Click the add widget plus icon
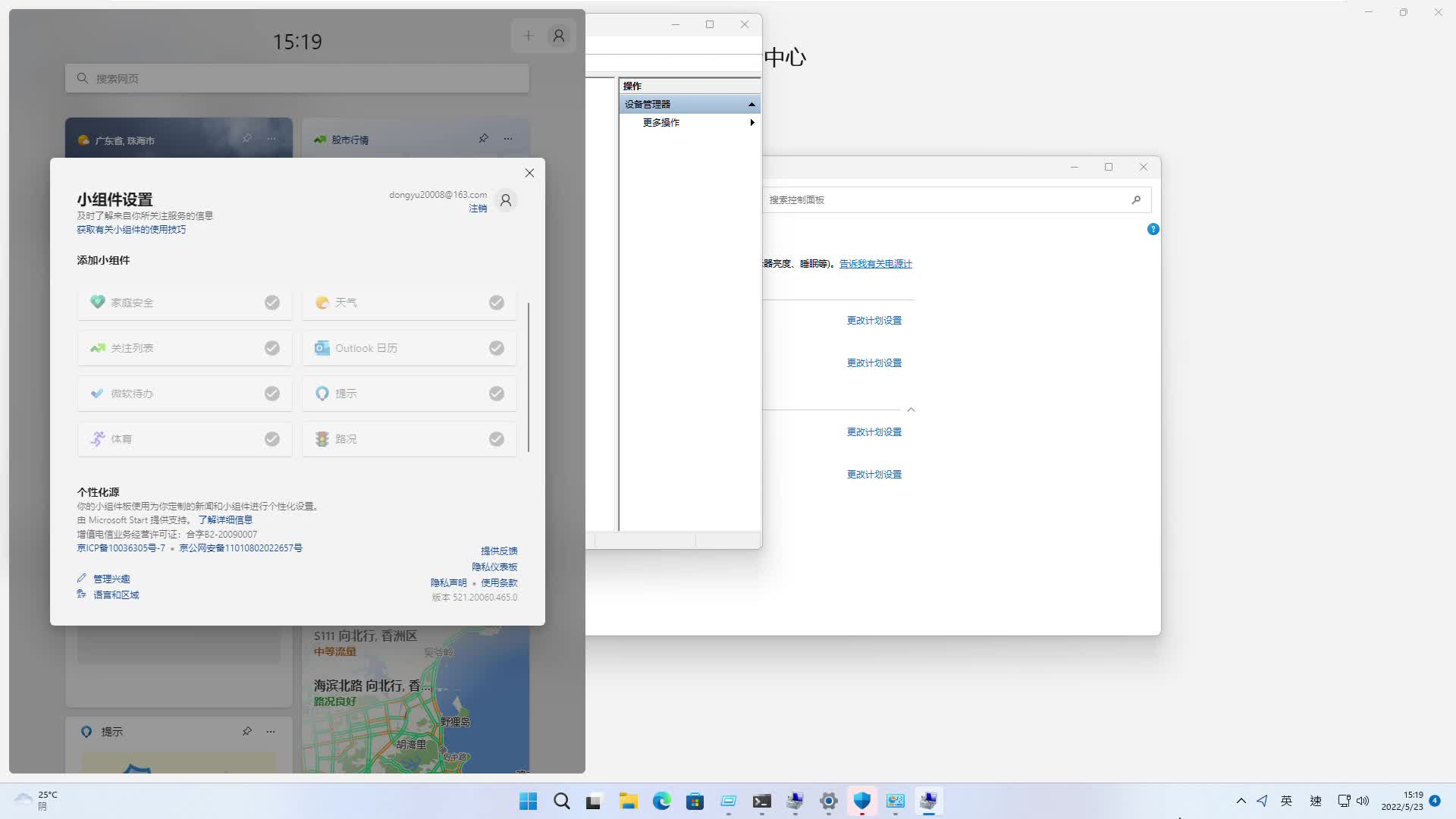This screenshot has width=1456, height=819. [529, 36]
